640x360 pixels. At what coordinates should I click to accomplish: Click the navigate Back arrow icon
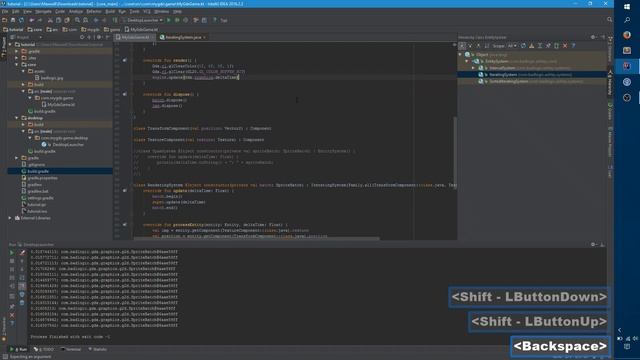96,20
